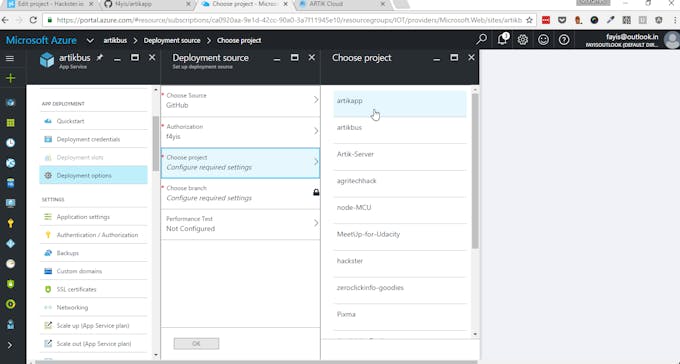Click the Application settings icon
This screenshot has width=680, height=364.
(48, 216)
